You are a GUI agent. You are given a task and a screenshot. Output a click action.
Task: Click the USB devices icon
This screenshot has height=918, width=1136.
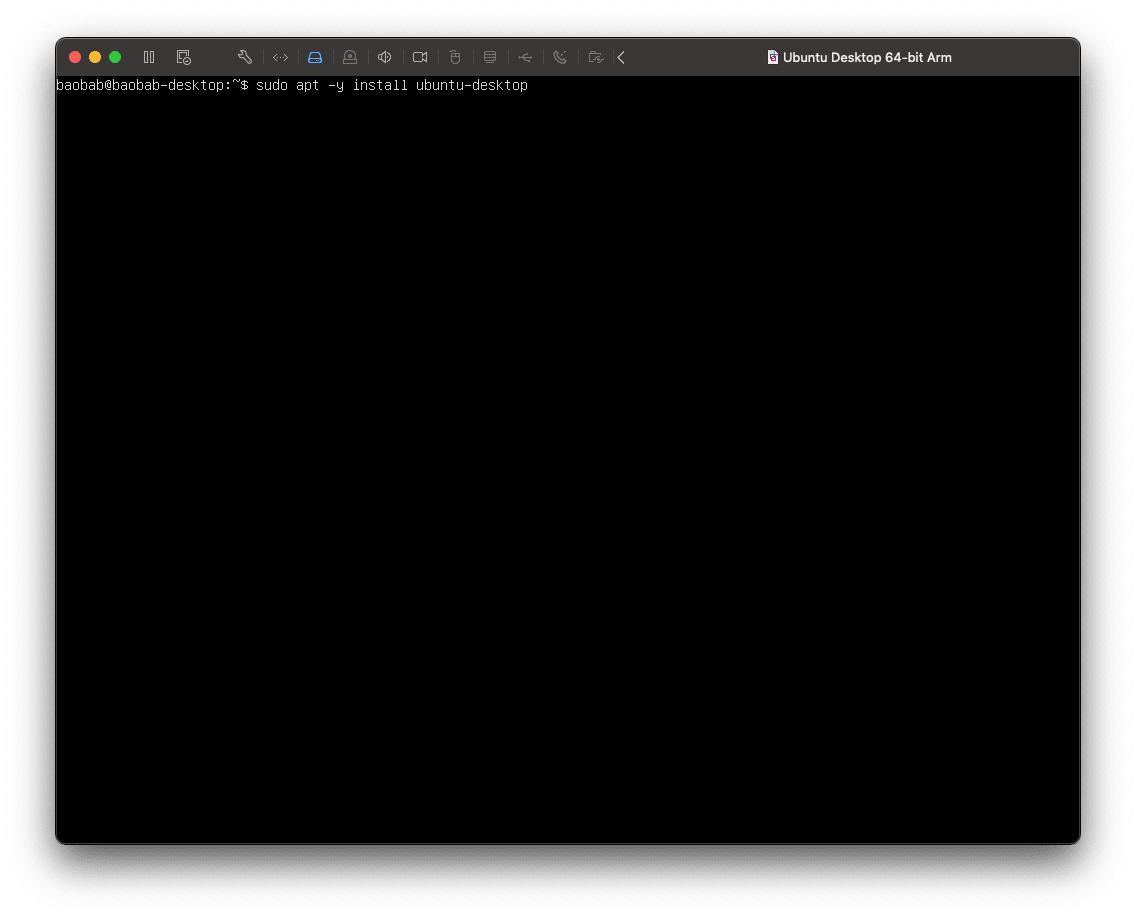525,57
